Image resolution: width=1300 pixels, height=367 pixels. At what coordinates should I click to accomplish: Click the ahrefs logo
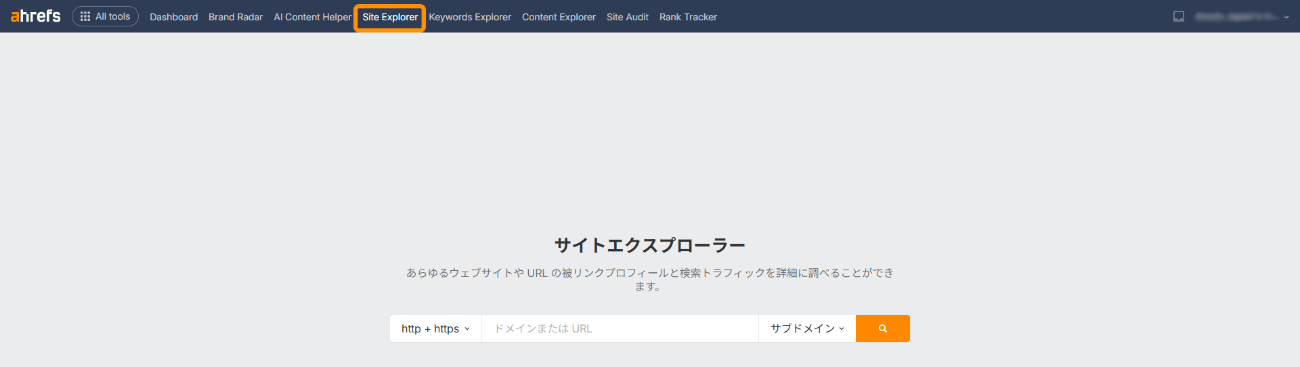click(35, 16)
